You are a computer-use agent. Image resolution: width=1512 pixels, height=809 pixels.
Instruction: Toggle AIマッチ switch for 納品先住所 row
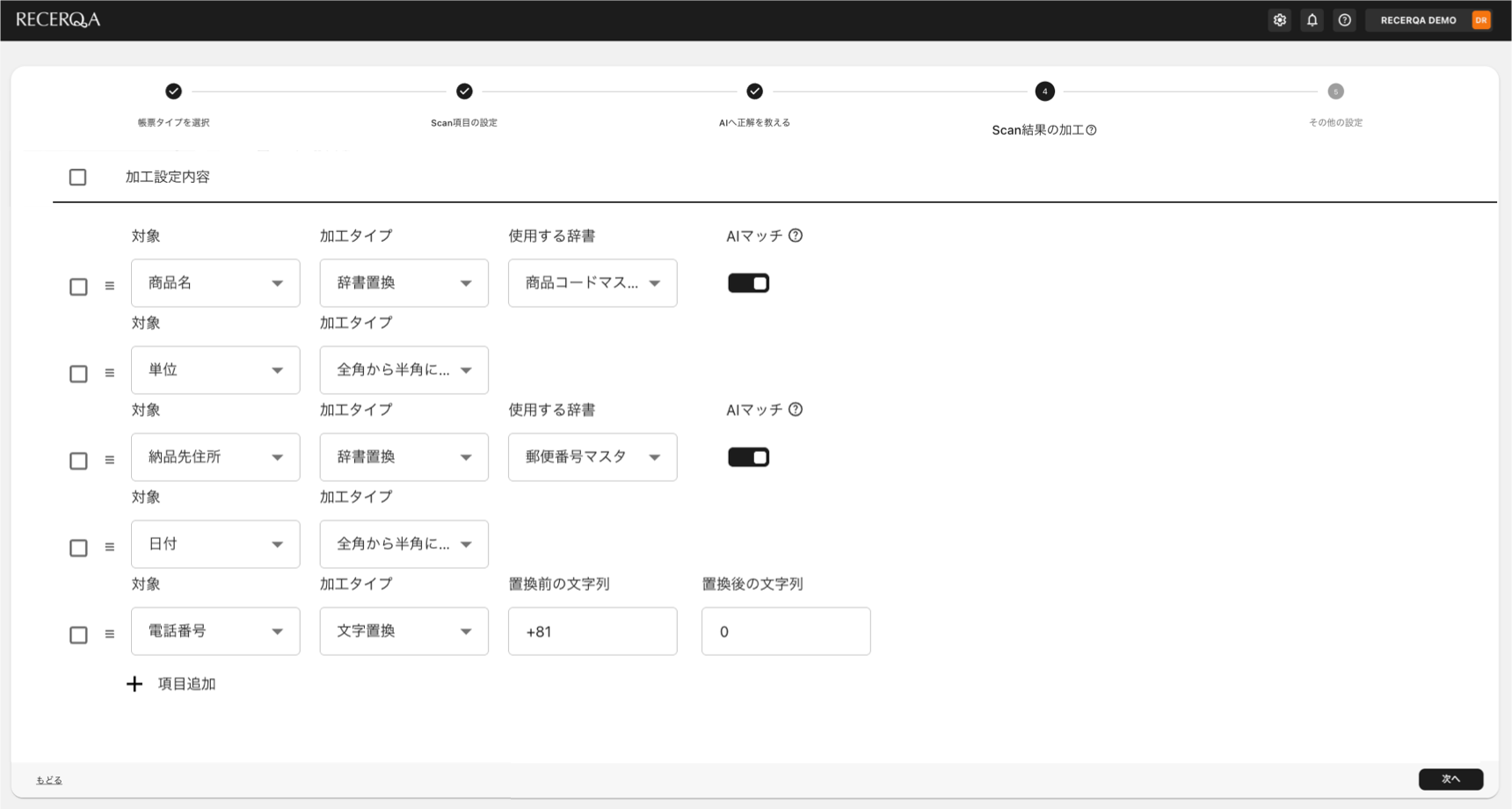pyautogui.click(x=748, y=457)
